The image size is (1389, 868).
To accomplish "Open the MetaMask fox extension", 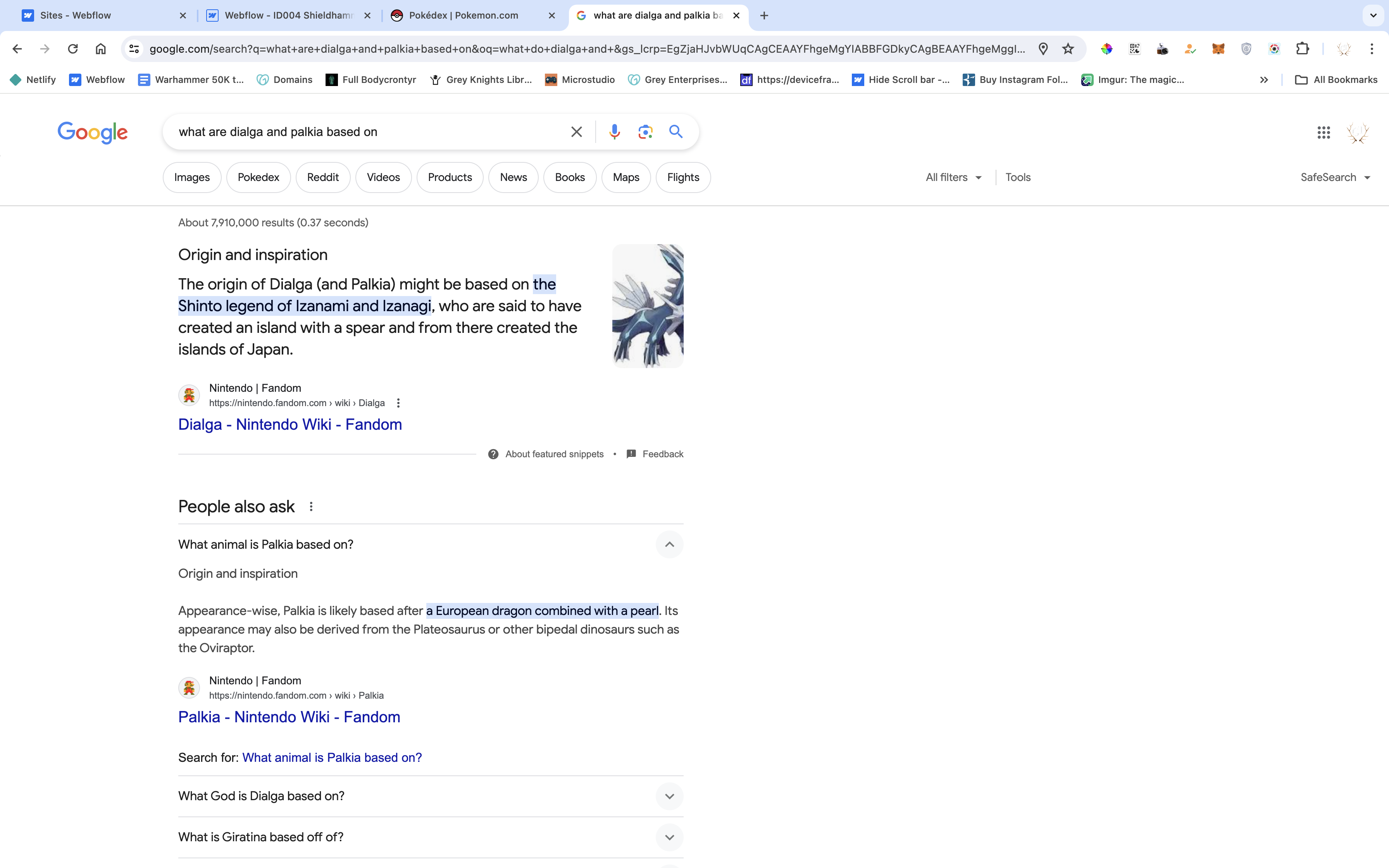I will click(x=1218, y=49).
